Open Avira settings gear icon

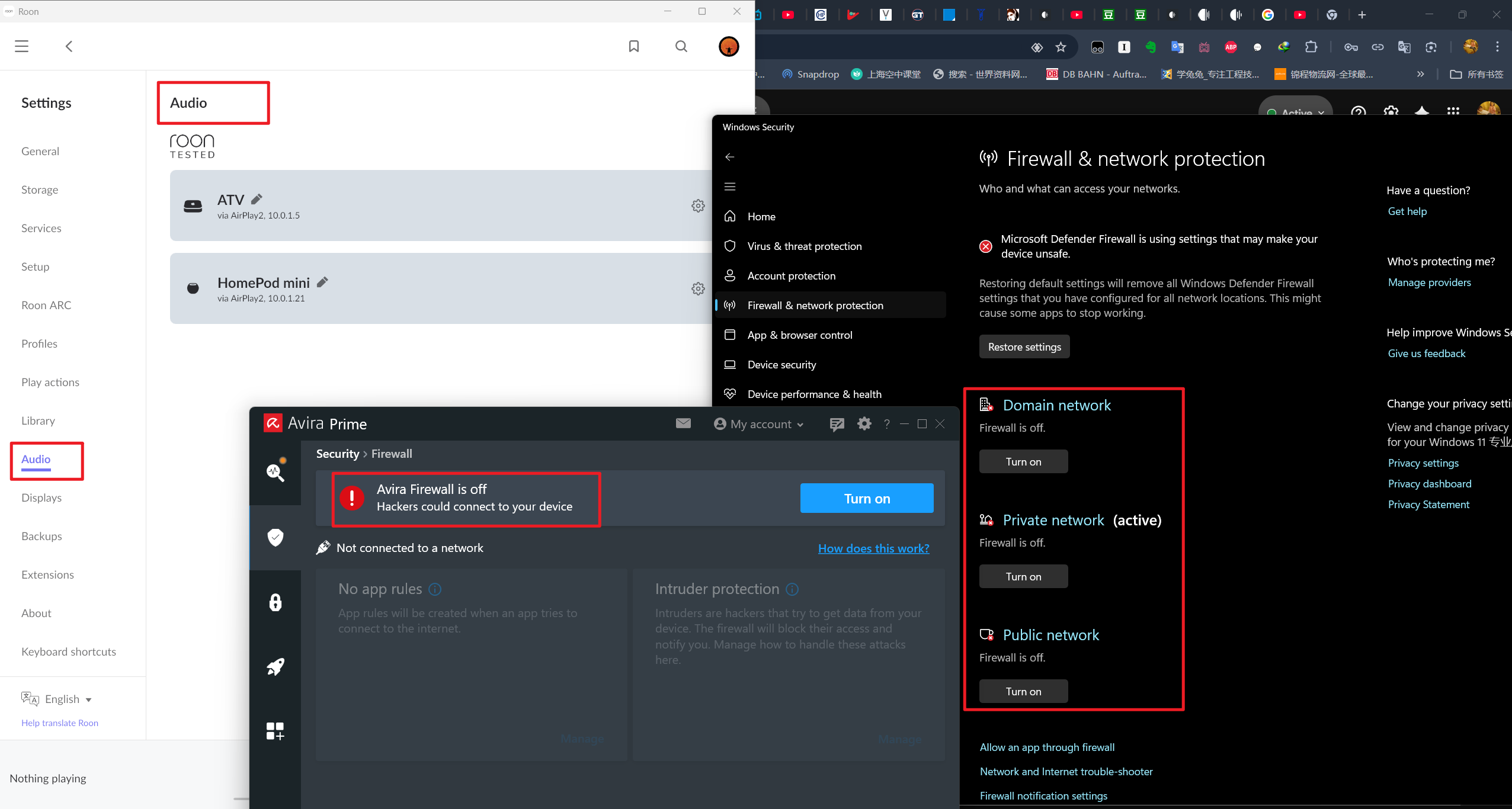[x=864, y=423]
